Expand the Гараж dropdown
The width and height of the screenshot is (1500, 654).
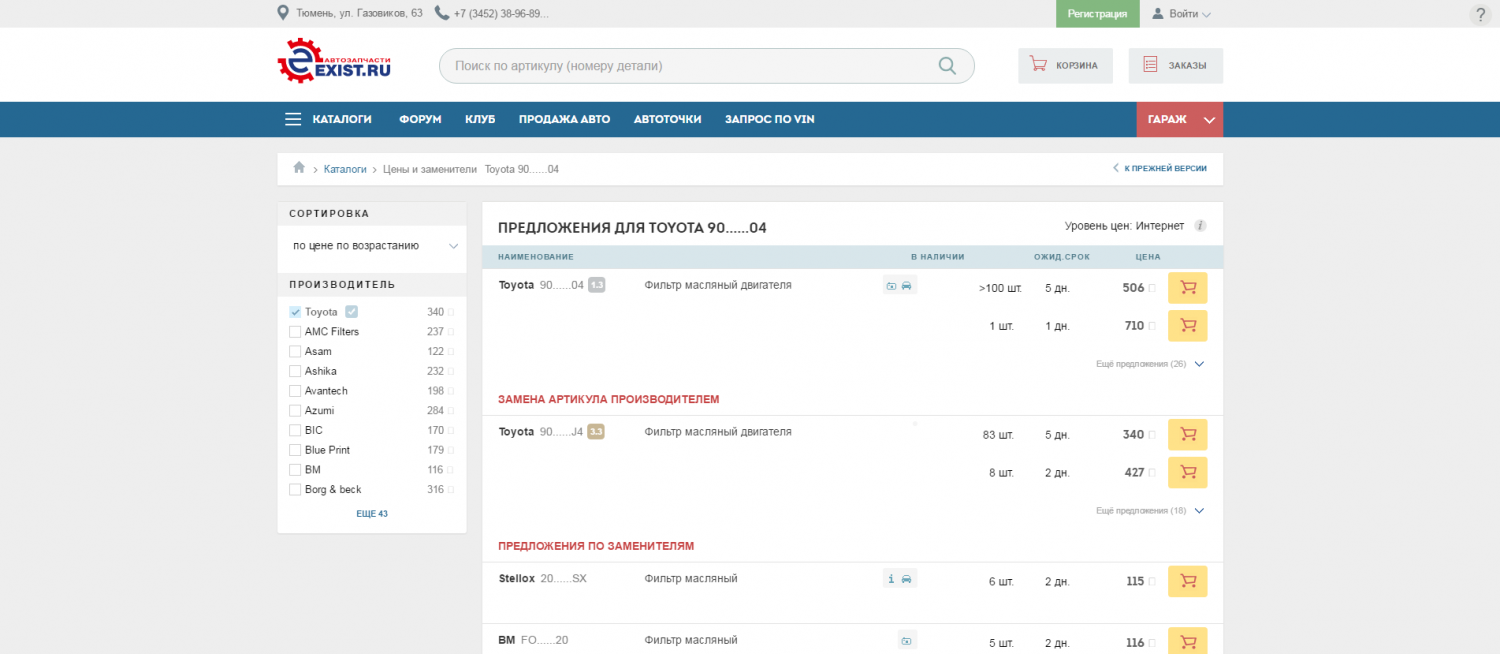click(x=1180, y=119)
